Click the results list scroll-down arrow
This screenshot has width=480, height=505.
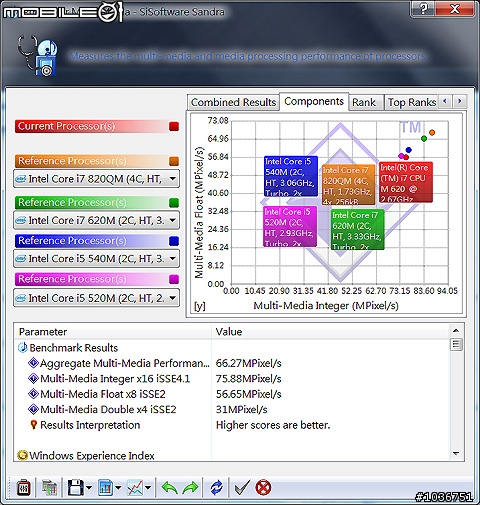point(456,453)
